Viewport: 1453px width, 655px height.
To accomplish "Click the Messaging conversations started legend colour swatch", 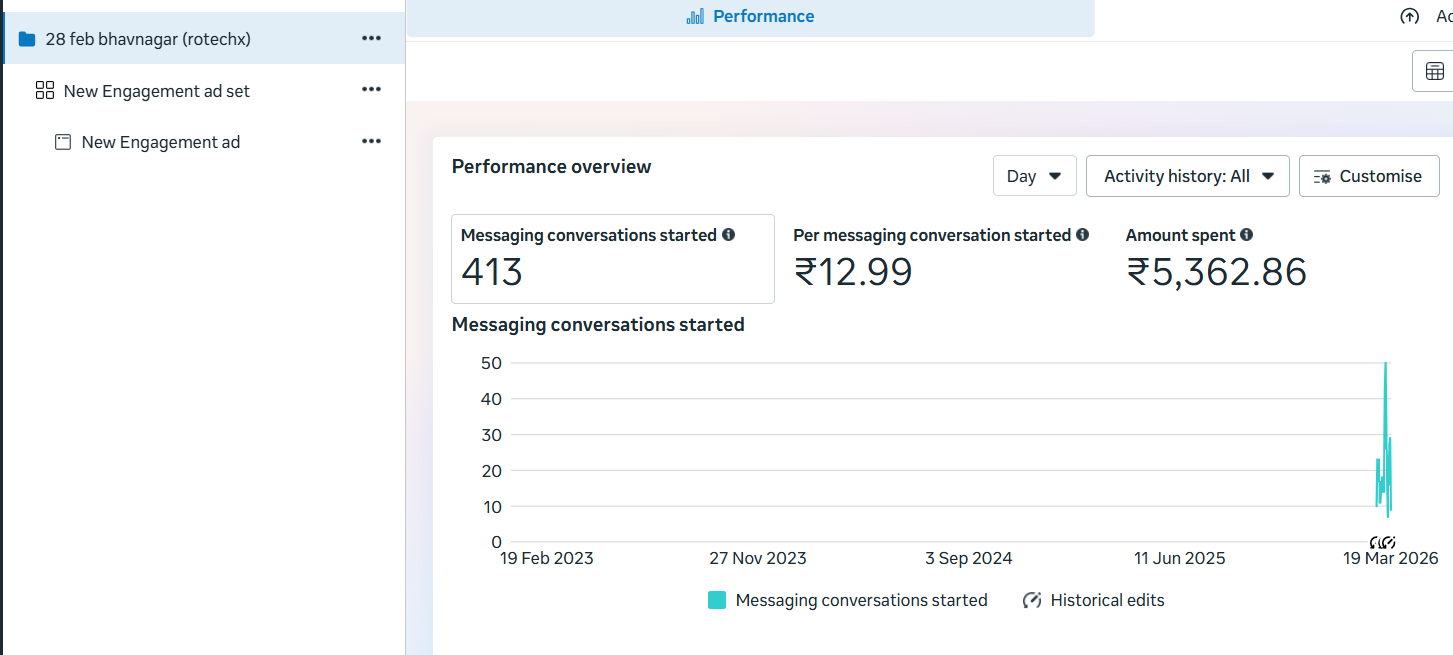I will (717, 600).
